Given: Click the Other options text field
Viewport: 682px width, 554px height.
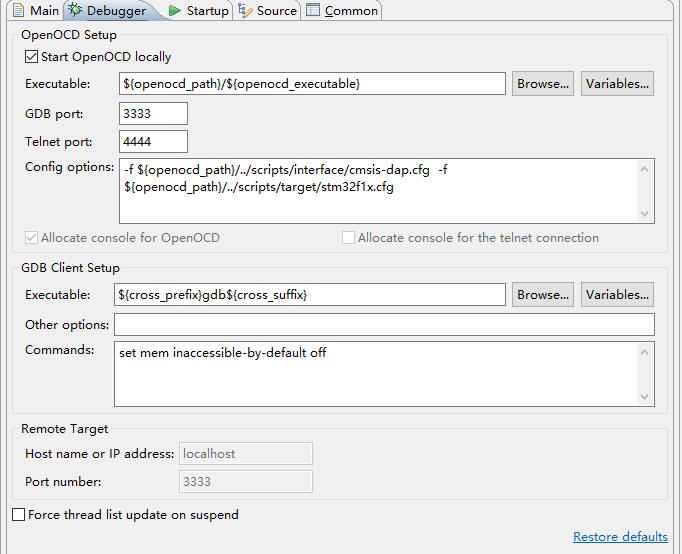Looking at the screenshot, I should pyautogui.click(x=384, y=325).
